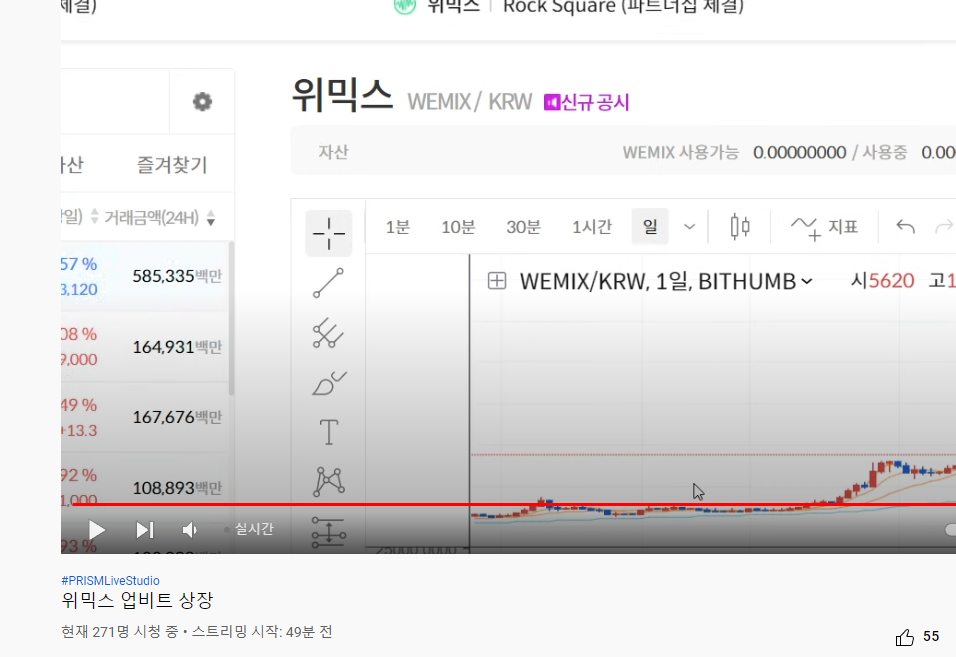The image size is (956, 657).
Task: Open the settings gear in coin list
Action: [202, 101]
